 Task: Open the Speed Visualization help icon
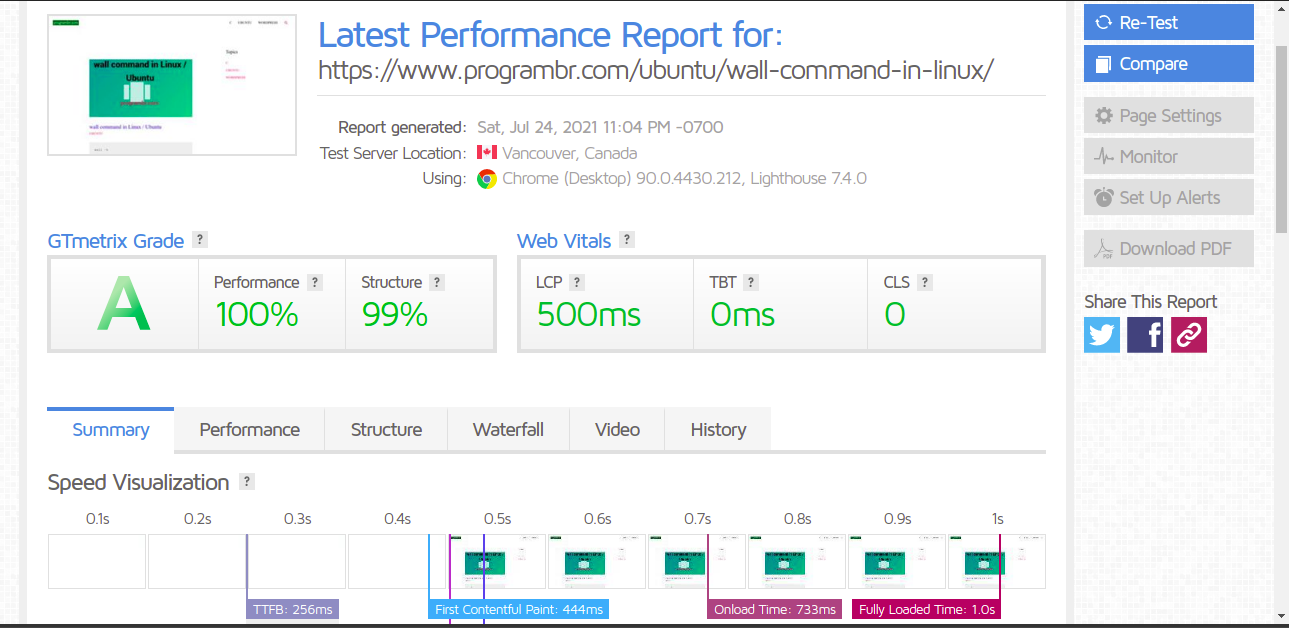(x=246, y=481)
